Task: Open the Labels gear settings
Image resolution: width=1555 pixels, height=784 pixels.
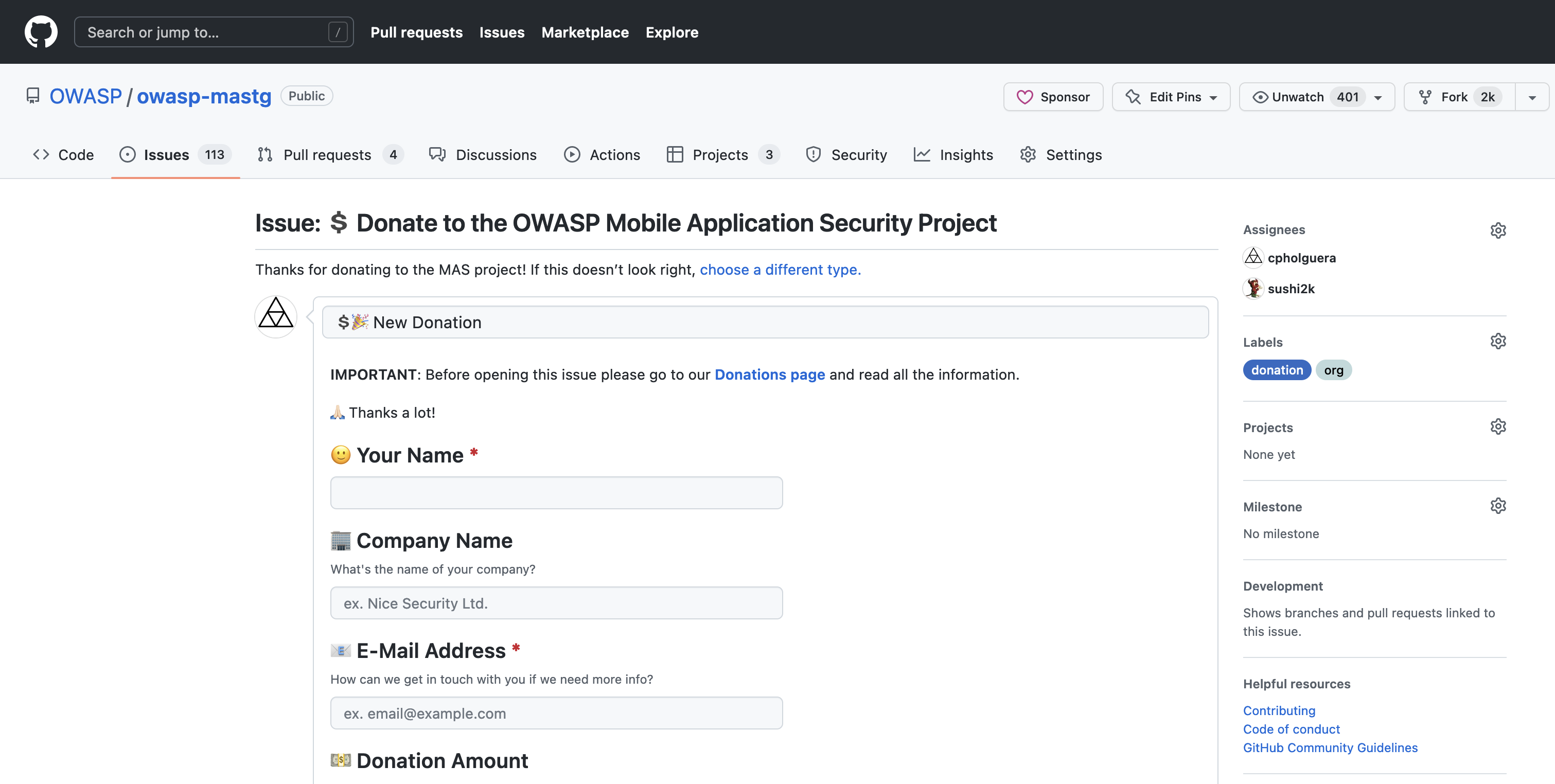Action: (x=1498, y=342)
